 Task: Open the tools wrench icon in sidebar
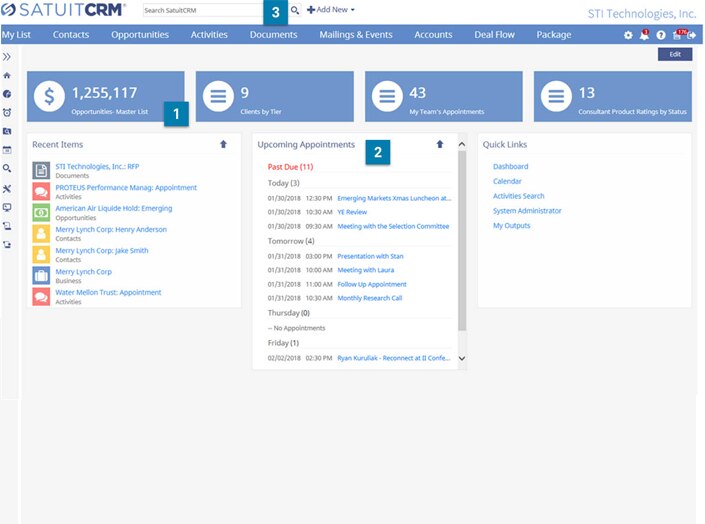tap(7, 188)
